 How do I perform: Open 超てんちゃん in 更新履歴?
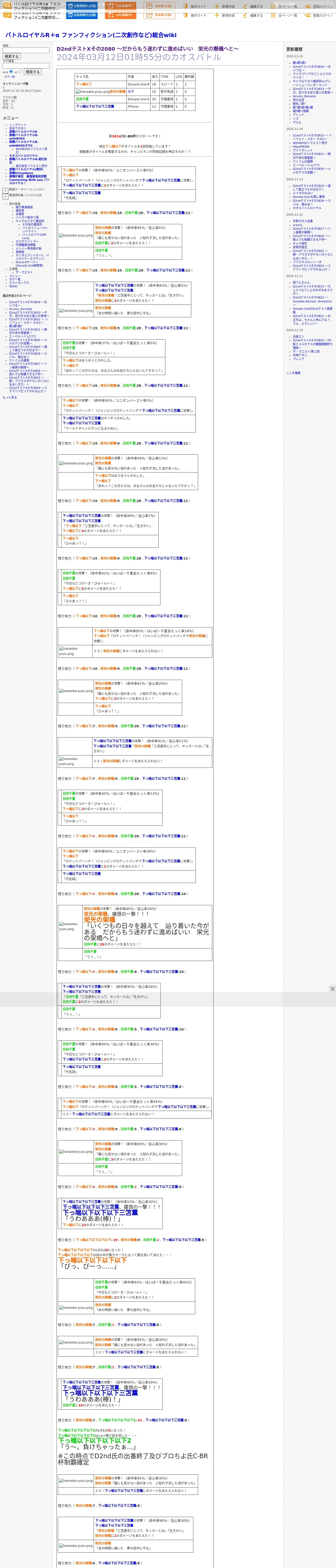tap(301, 283)
